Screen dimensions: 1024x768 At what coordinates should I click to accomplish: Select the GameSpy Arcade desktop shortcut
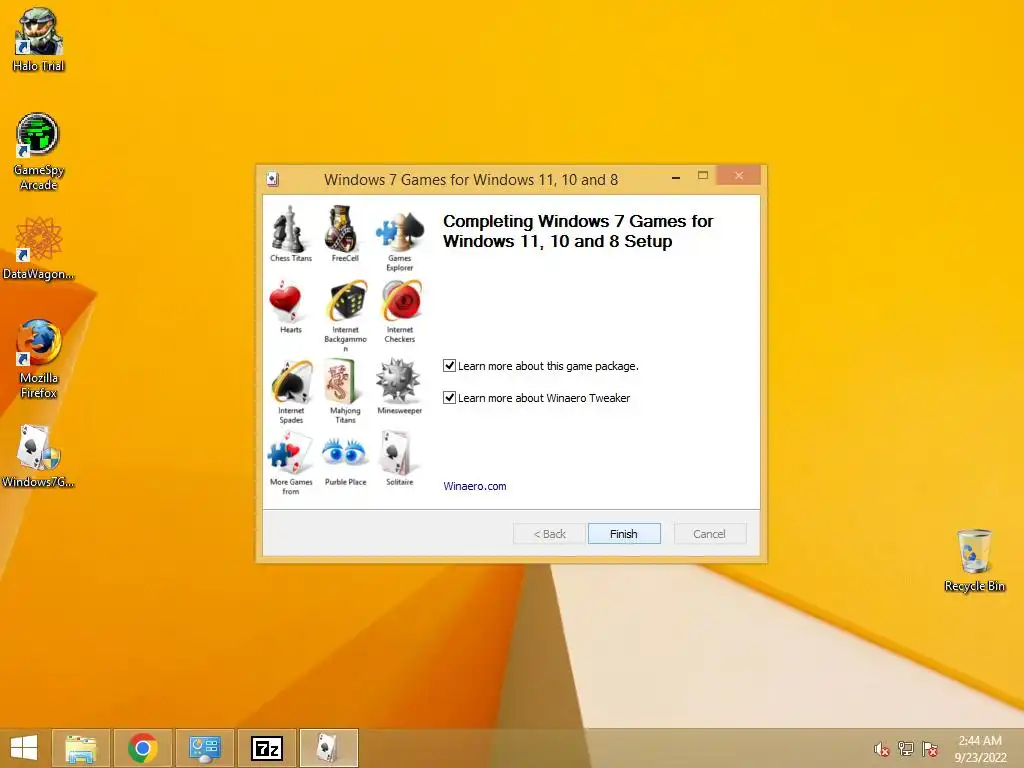point(39,152)
